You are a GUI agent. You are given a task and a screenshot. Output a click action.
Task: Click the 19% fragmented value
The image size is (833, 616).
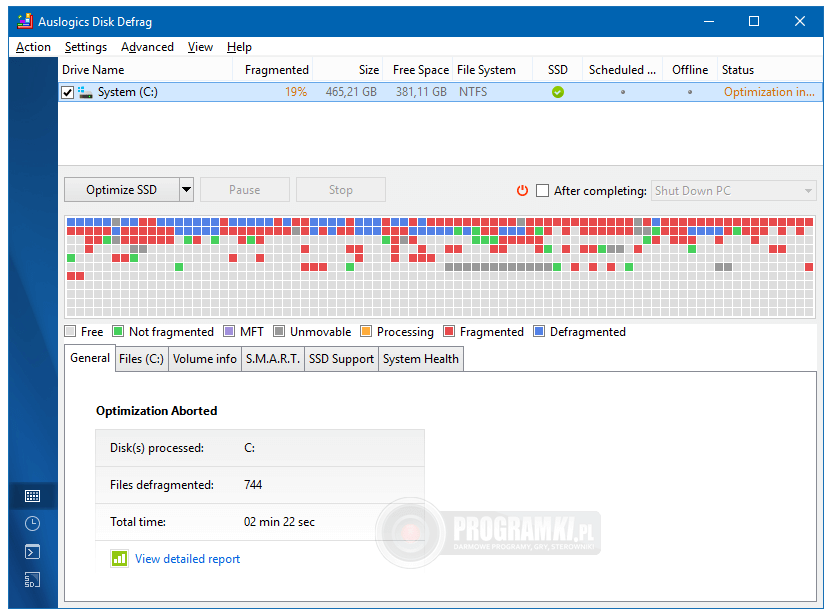[296, 92]
